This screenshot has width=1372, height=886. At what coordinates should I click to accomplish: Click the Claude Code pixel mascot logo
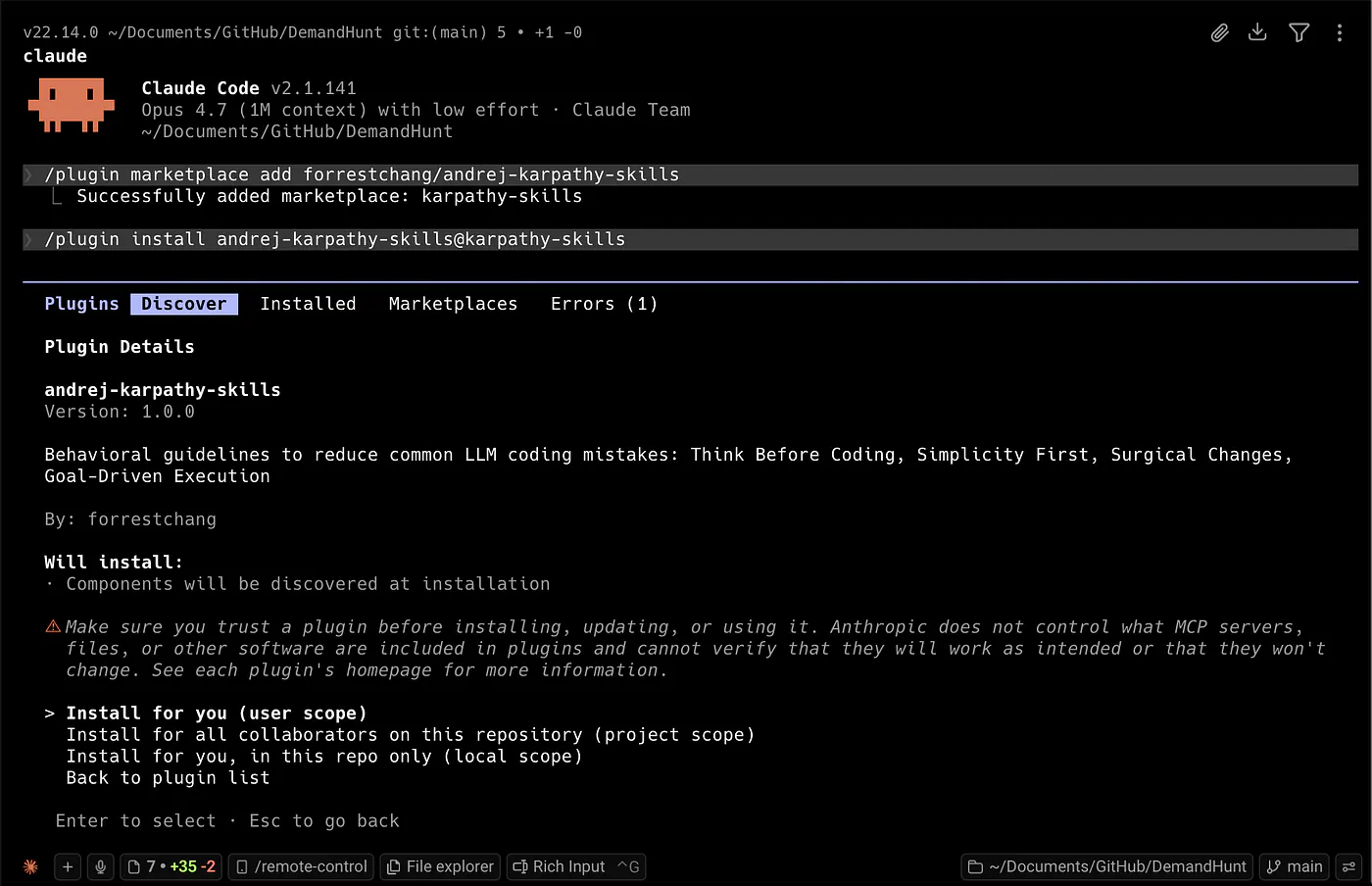(x=72, y=105)
